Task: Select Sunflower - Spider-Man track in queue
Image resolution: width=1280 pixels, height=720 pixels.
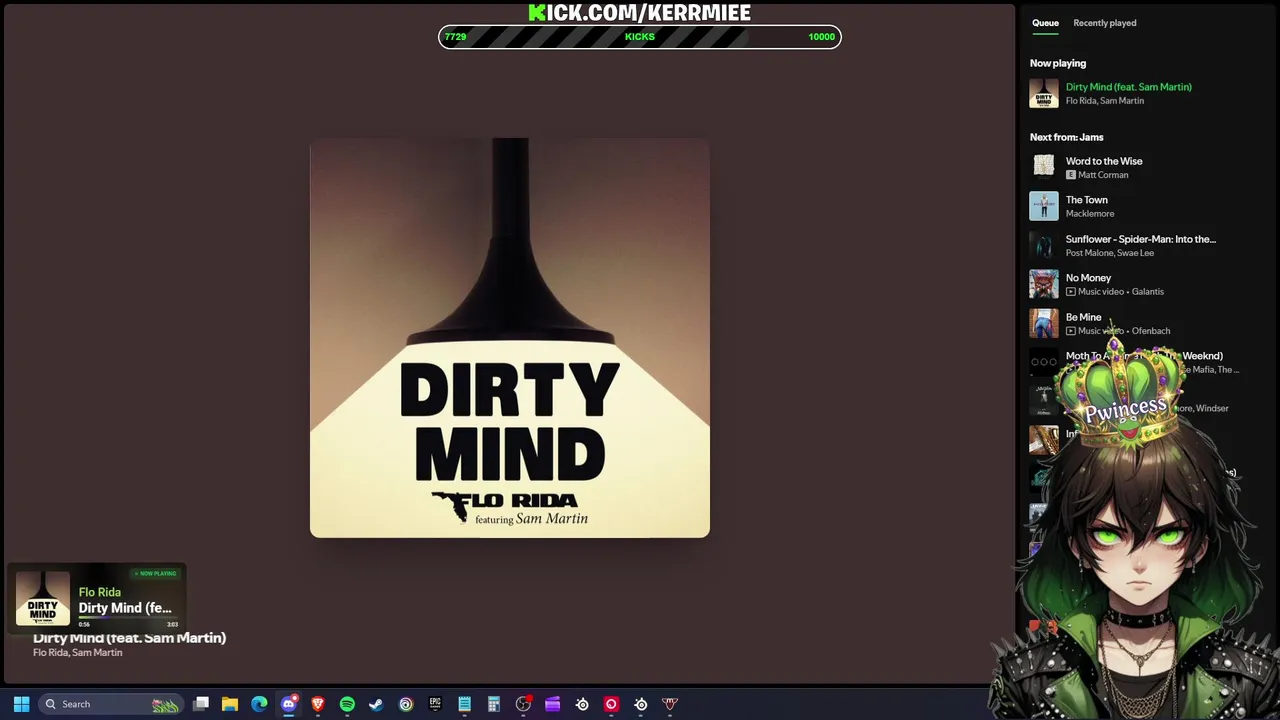Action: point(1140,239)
